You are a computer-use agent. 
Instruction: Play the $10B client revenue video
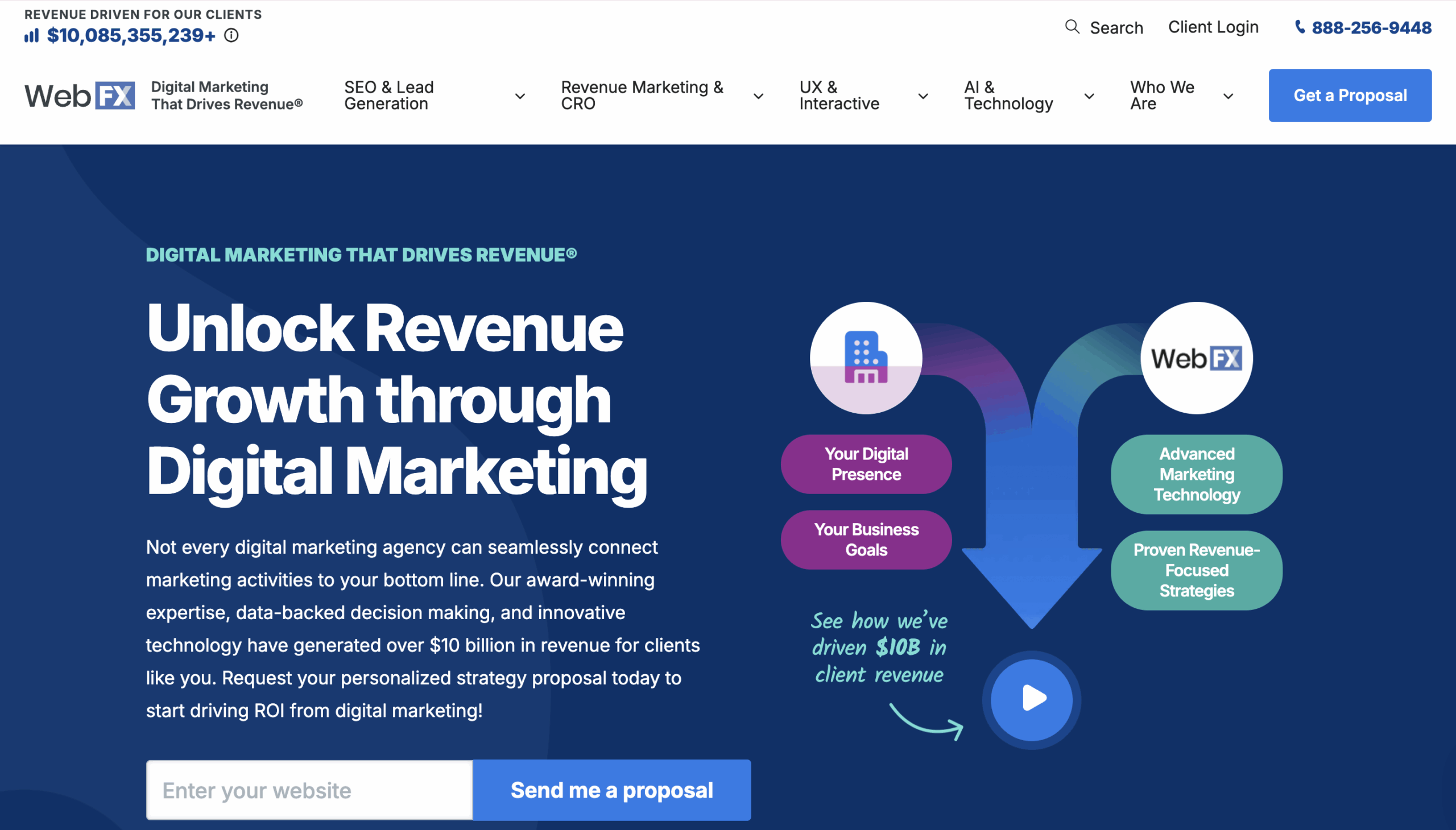click(x=1032, y=699)
